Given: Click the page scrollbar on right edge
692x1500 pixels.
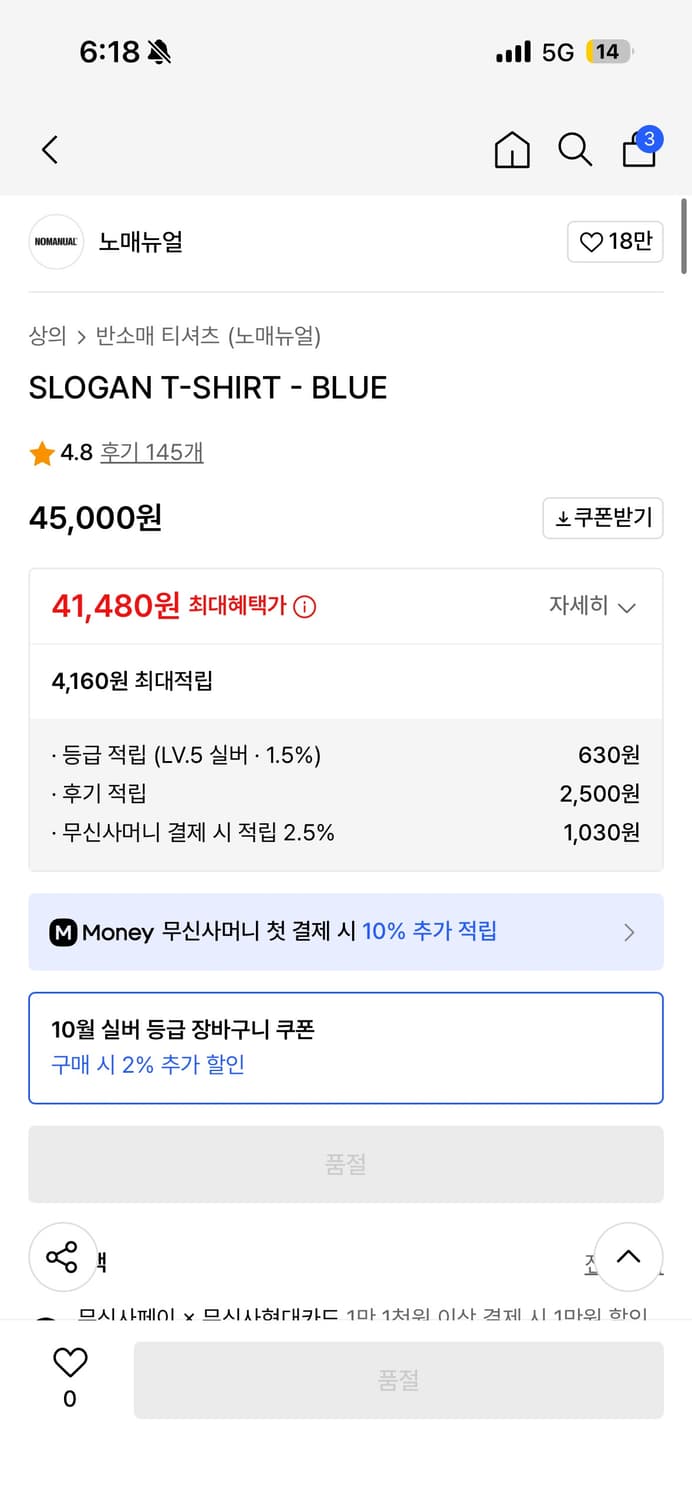Looking at the screenshot, I should (684, 236).
